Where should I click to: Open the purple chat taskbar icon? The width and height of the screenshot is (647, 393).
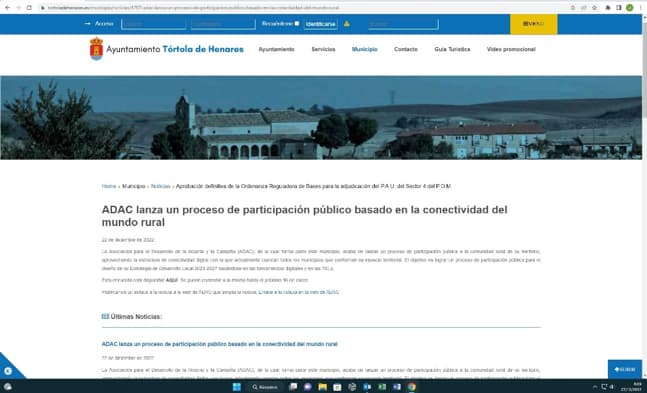click(307, 387)
